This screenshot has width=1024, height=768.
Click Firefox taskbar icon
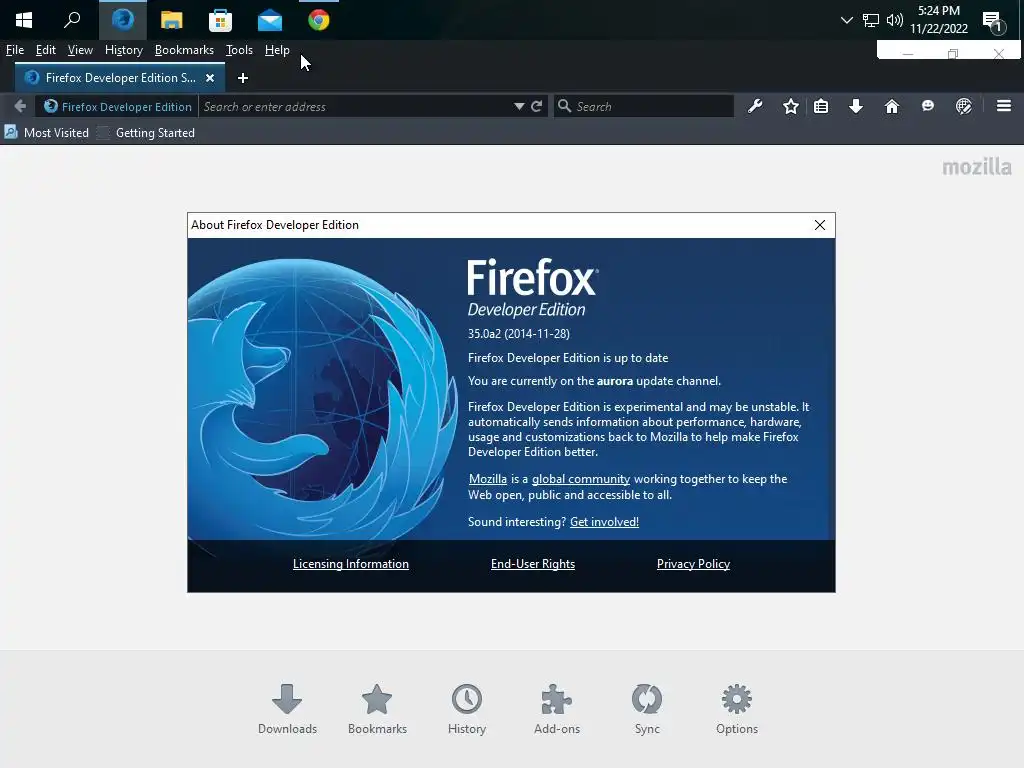pyautogui.click(x=123, y=20)
